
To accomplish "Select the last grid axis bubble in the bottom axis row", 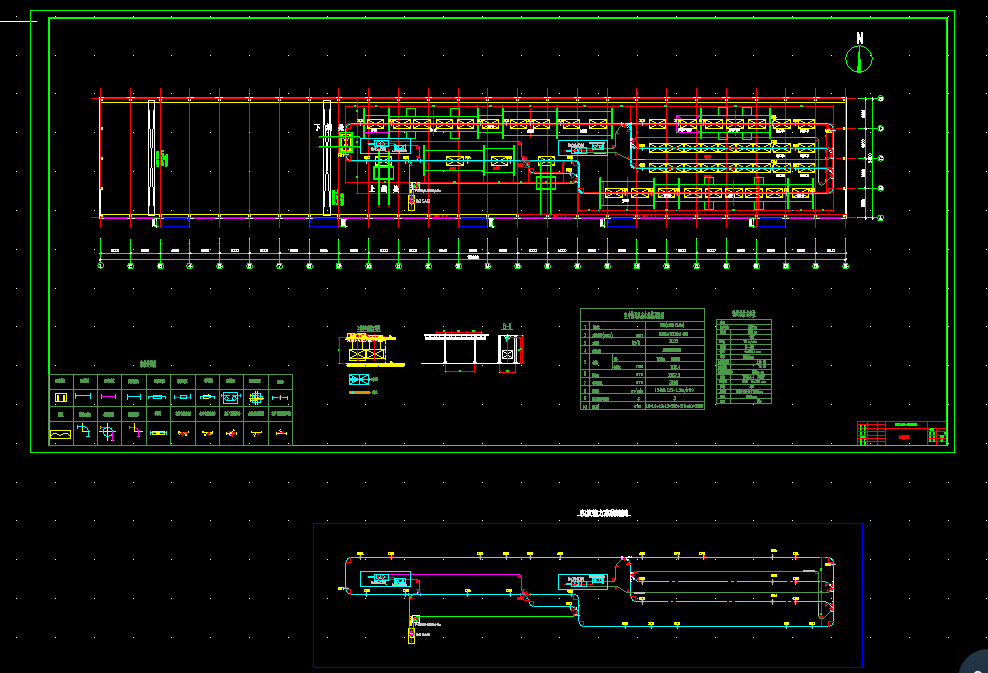I will point(846,266).
